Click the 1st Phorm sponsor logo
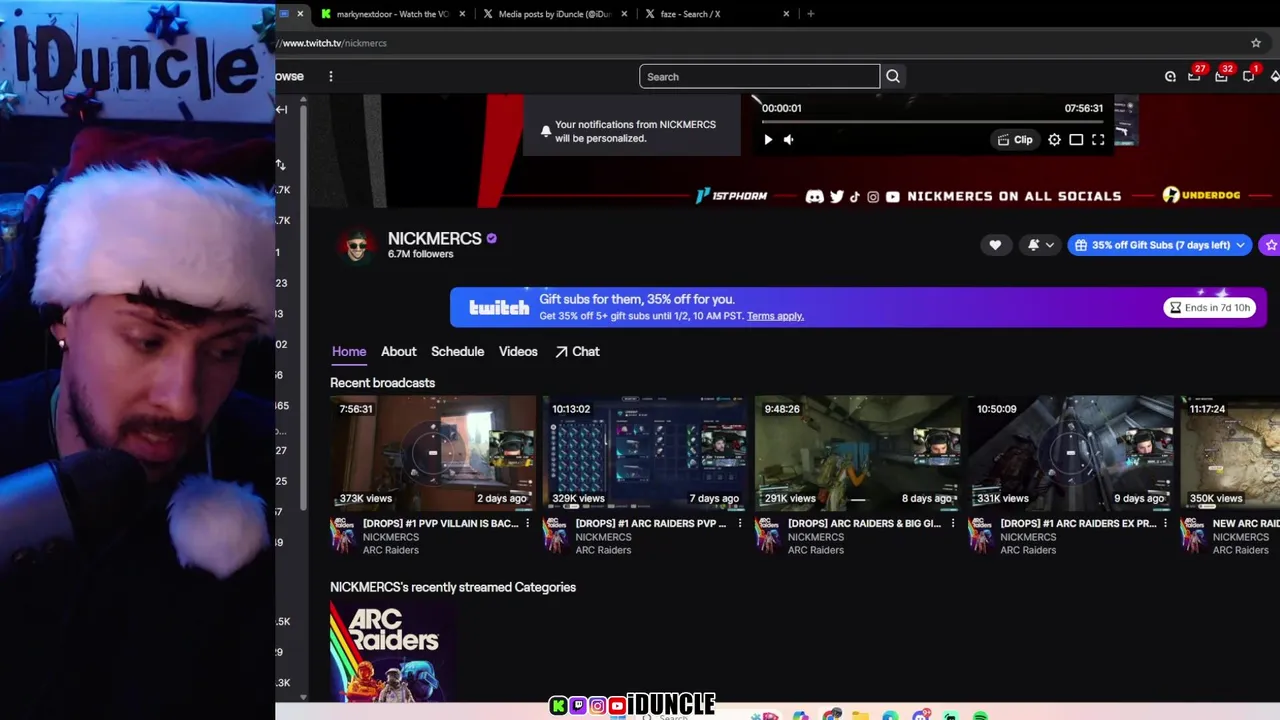 coord(731,196)
